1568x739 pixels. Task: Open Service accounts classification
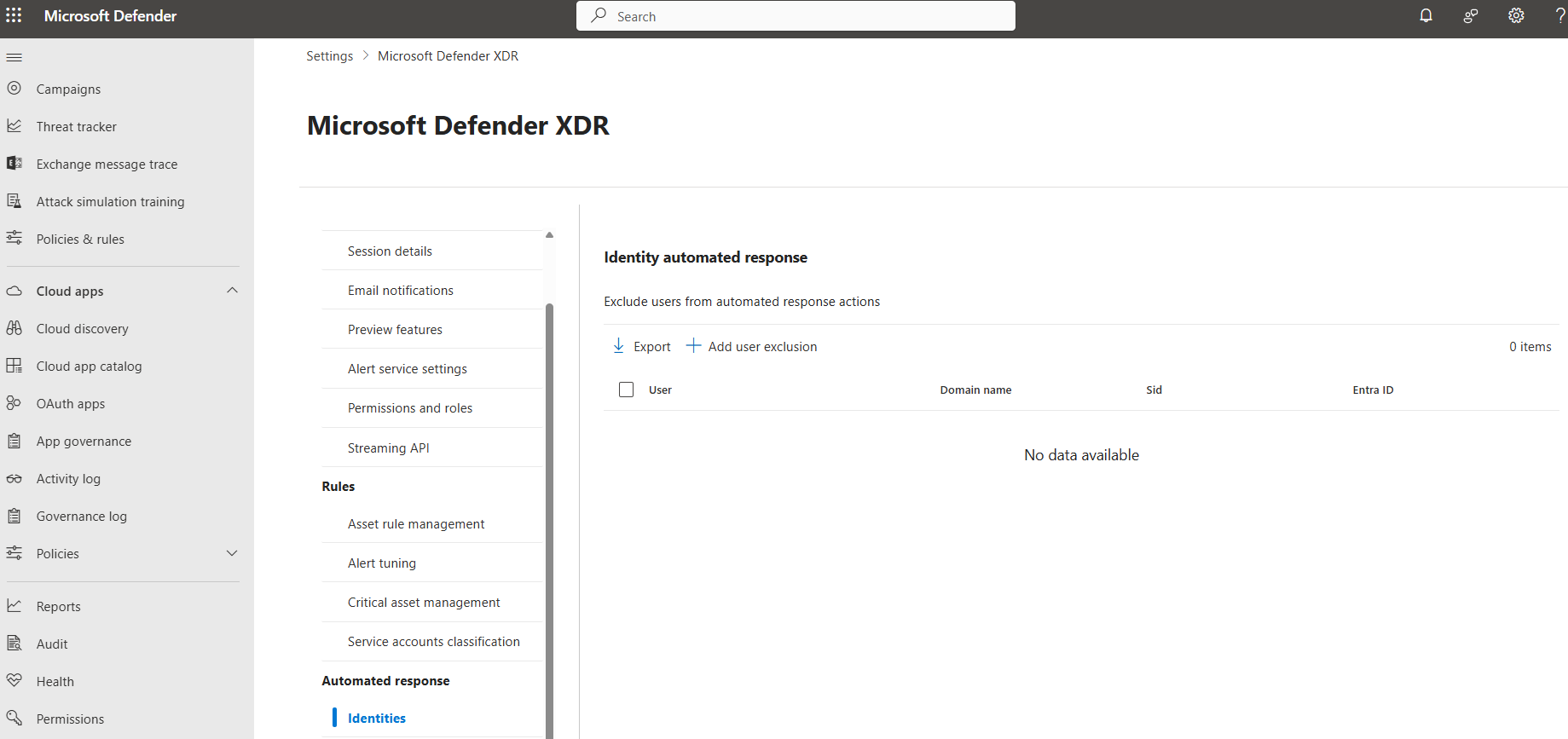432,641
